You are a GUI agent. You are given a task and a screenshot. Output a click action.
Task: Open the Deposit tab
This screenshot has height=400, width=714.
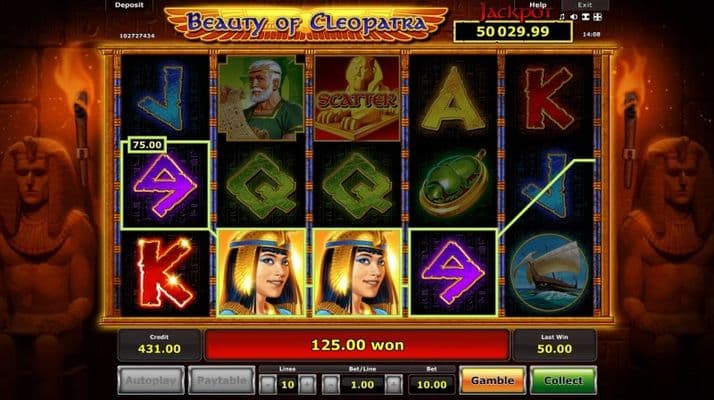pyautogui.click(x=129, y=5)
